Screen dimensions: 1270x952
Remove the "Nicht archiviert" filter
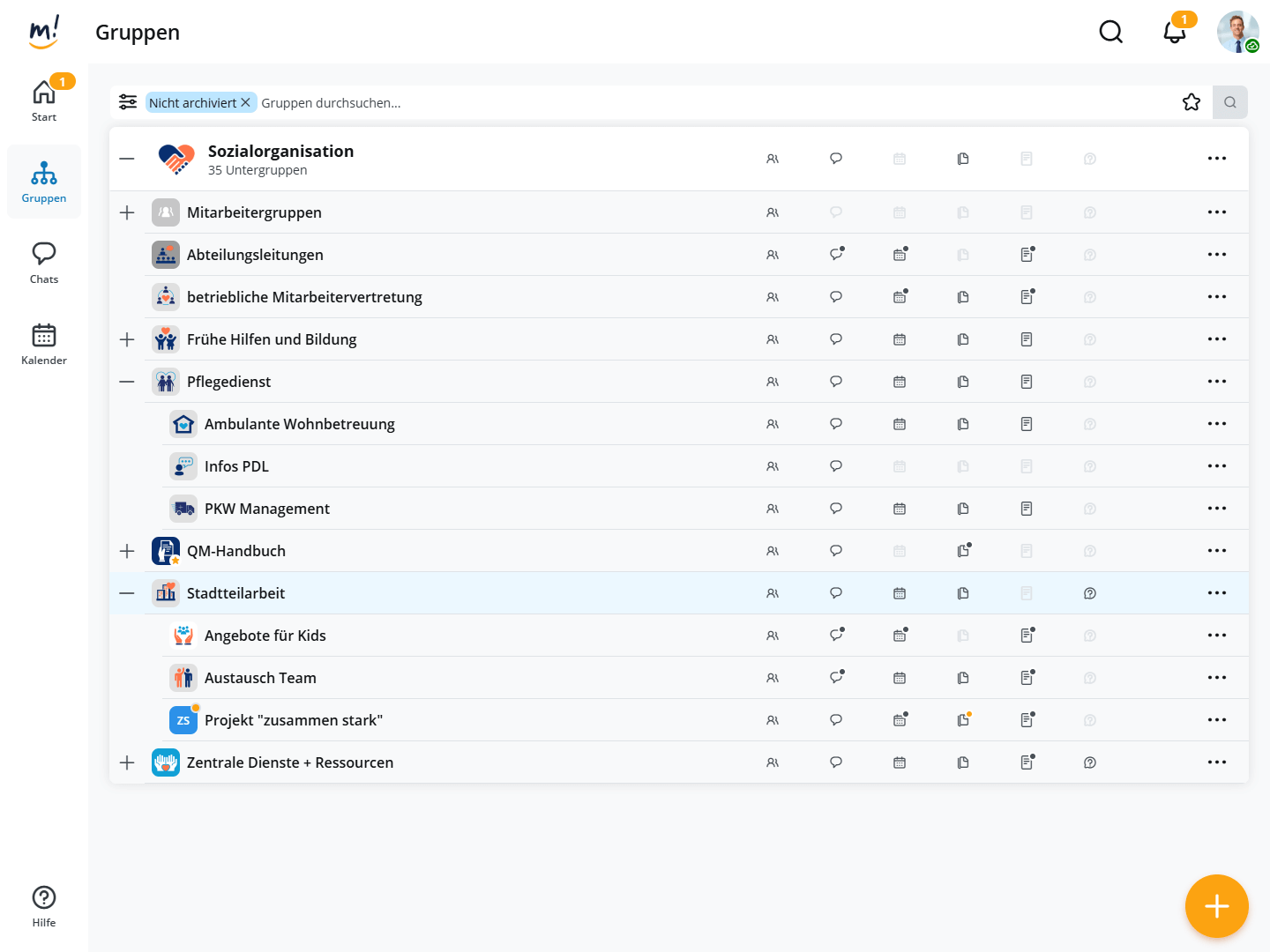(x=246, y=102)
